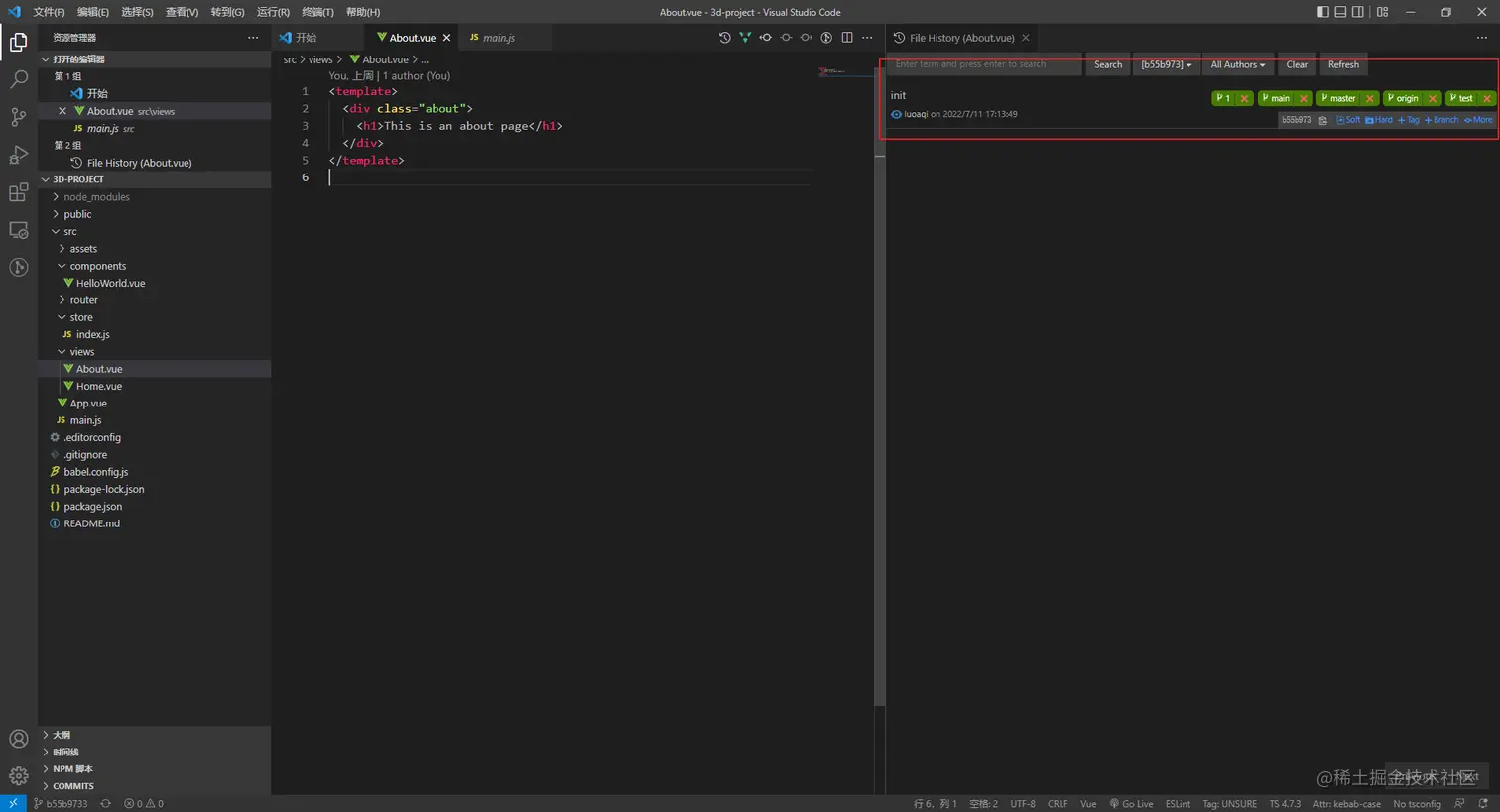The height and width of the screenshot is (812, 1500).
Task: Expand the node_modules folder
Action: click(x=96, y=197)
